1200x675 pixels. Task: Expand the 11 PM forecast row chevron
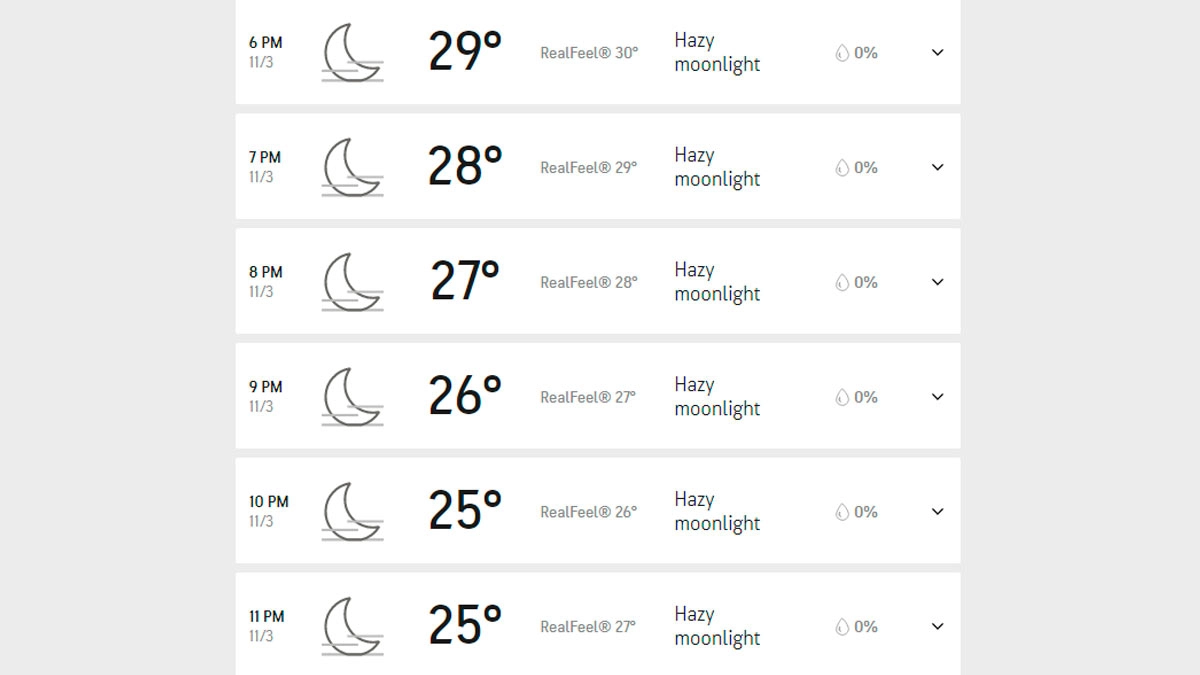tap(937, 627)
